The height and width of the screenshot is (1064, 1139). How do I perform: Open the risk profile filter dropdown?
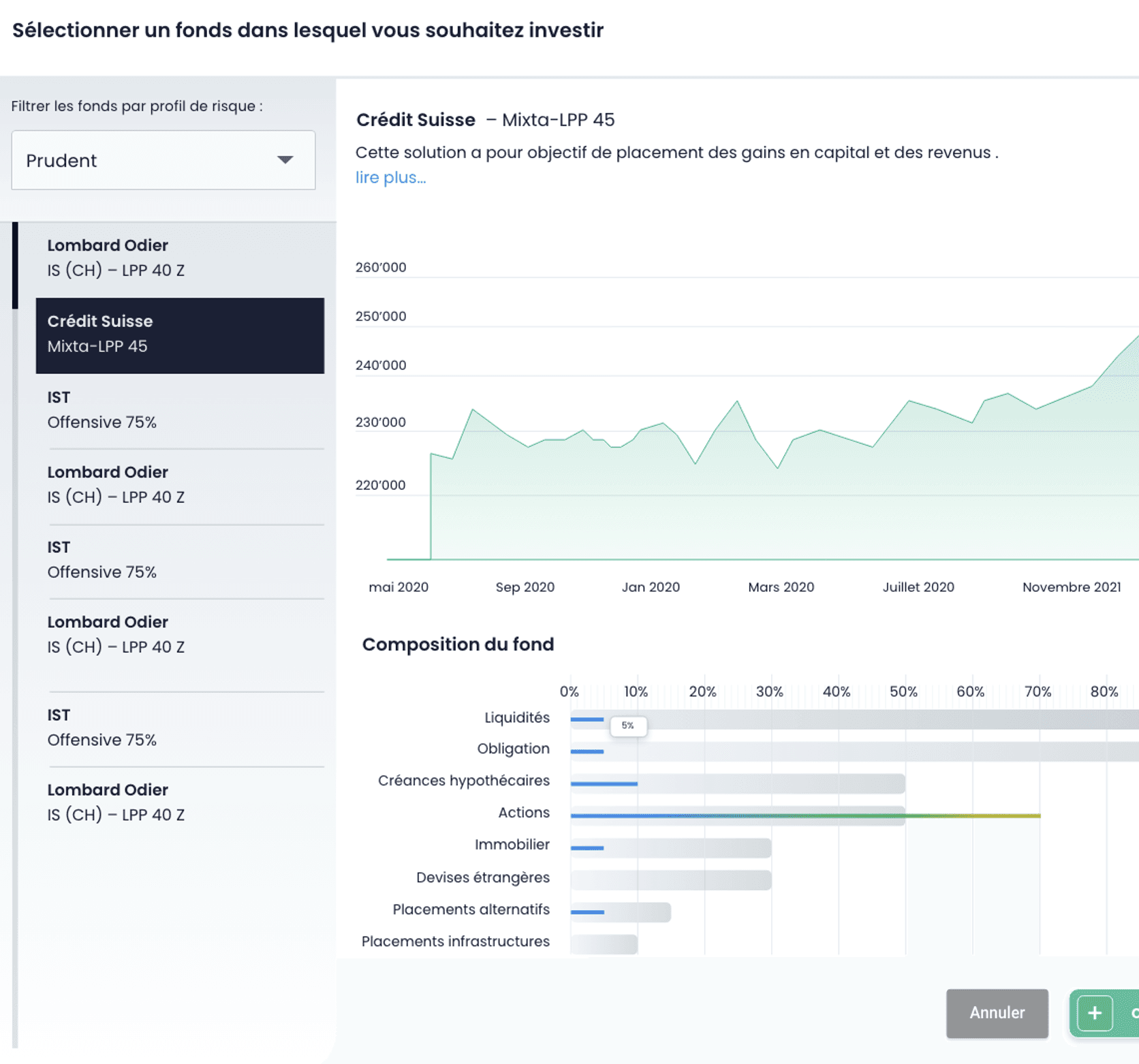coord(163,161)
